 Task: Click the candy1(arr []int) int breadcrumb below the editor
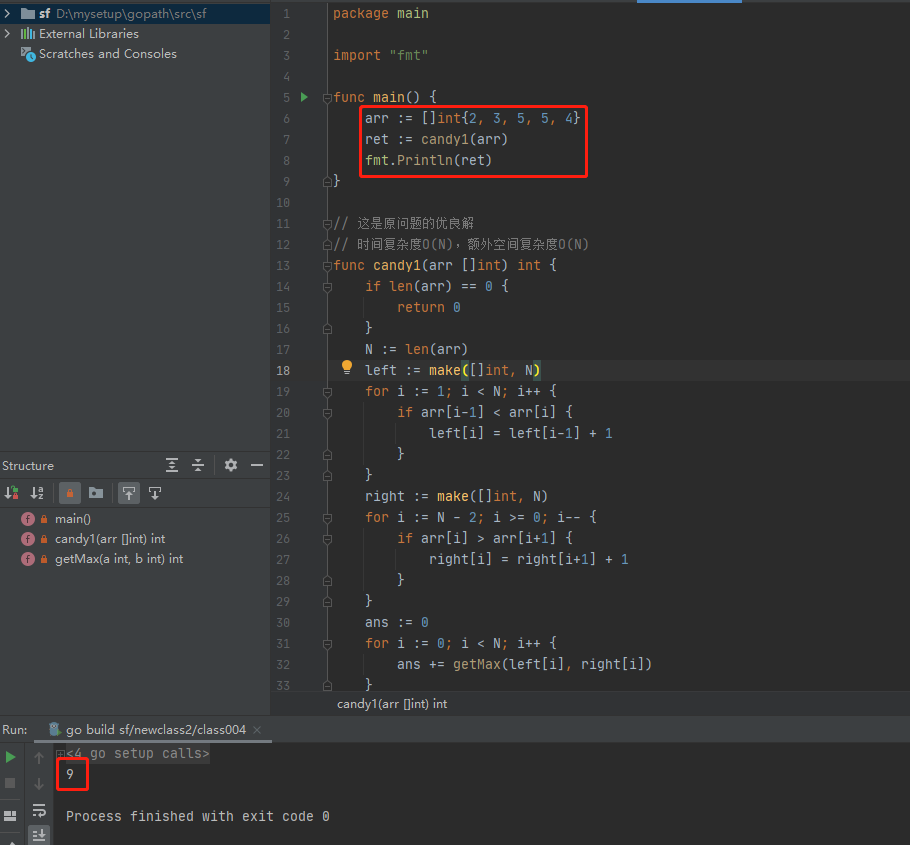tap(392, 704)
